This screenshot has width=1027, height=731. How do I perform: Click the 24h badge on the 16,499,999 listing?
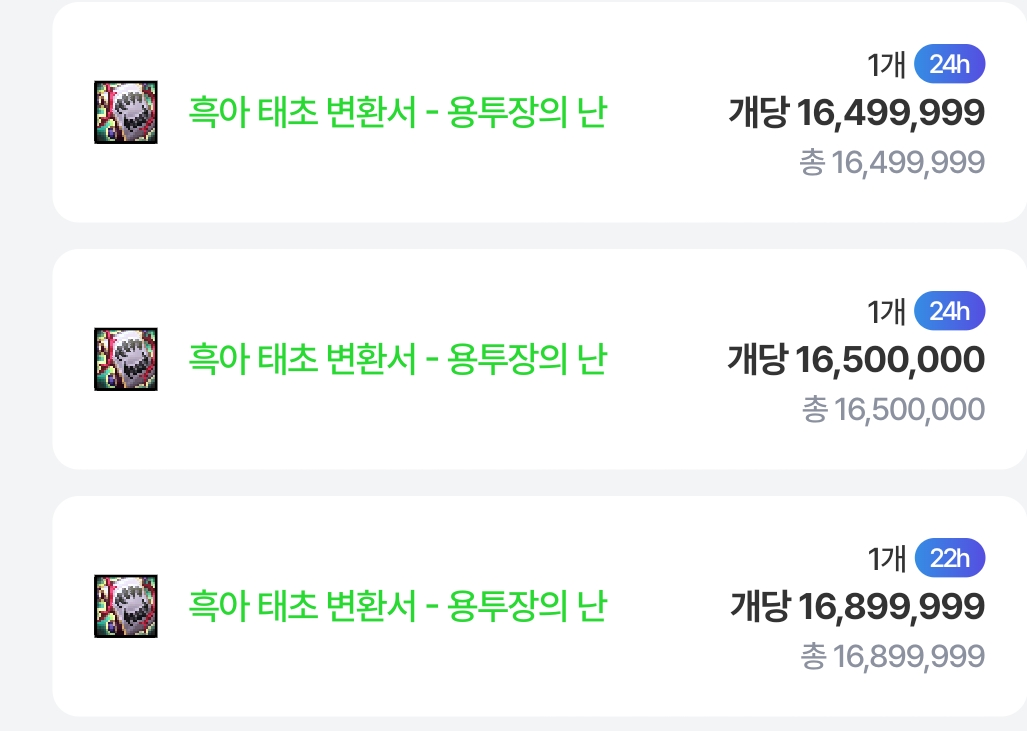coord(949,65)
